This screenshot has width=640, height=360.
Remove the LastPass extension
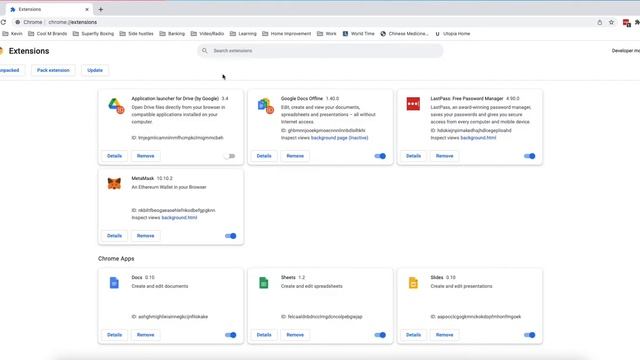click(444, 156)
